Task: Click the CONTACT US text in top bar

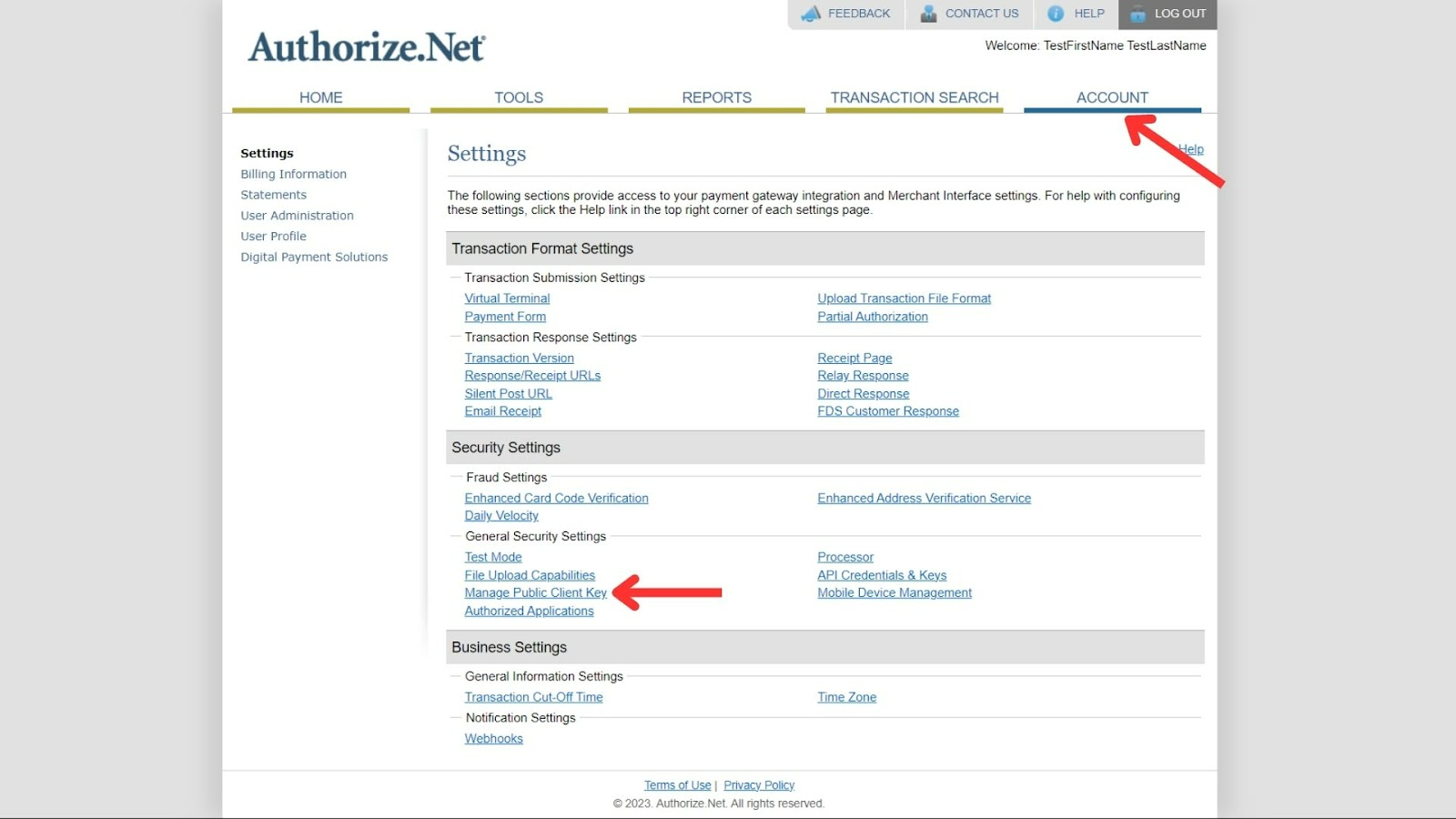Action: click(x=982, y=14)
